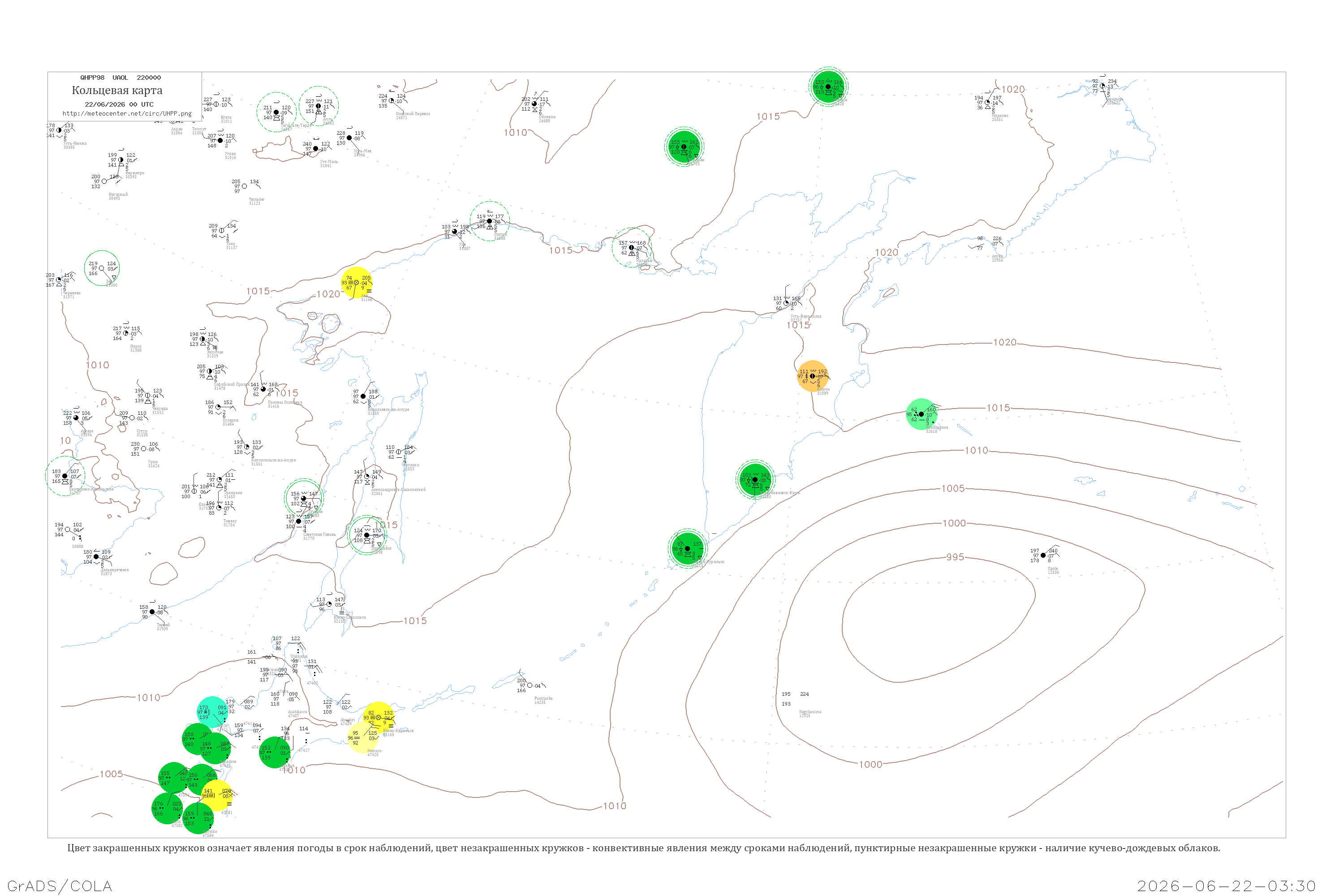Click the green Urakawa rain station circle
This screenshot has height=896, width=1344.
pyautogui.click(x=274, y=752)
